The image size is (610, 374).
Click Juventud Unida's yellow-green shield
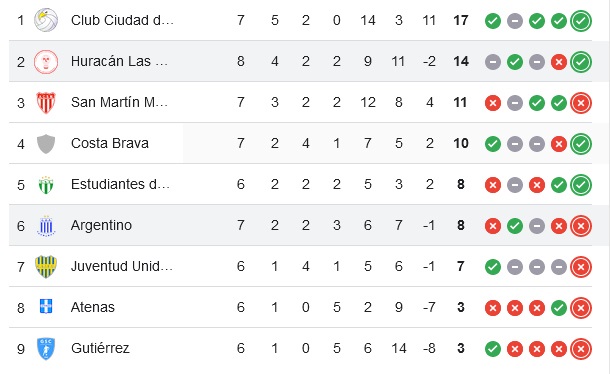(46, 267)
